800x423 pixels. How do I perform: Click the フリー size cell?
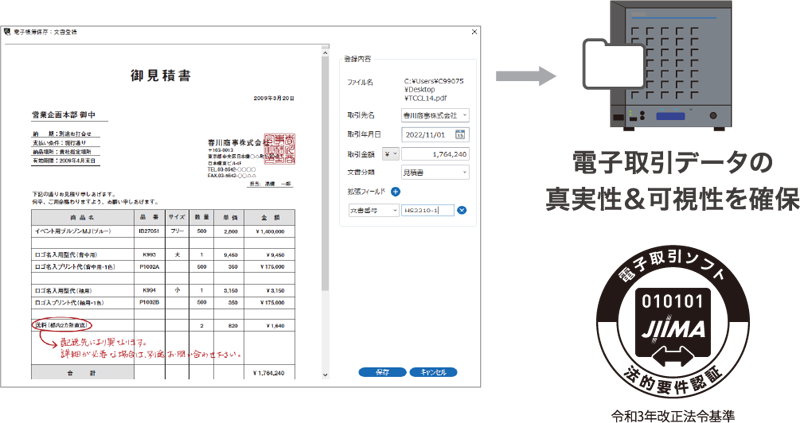(177, 231)
